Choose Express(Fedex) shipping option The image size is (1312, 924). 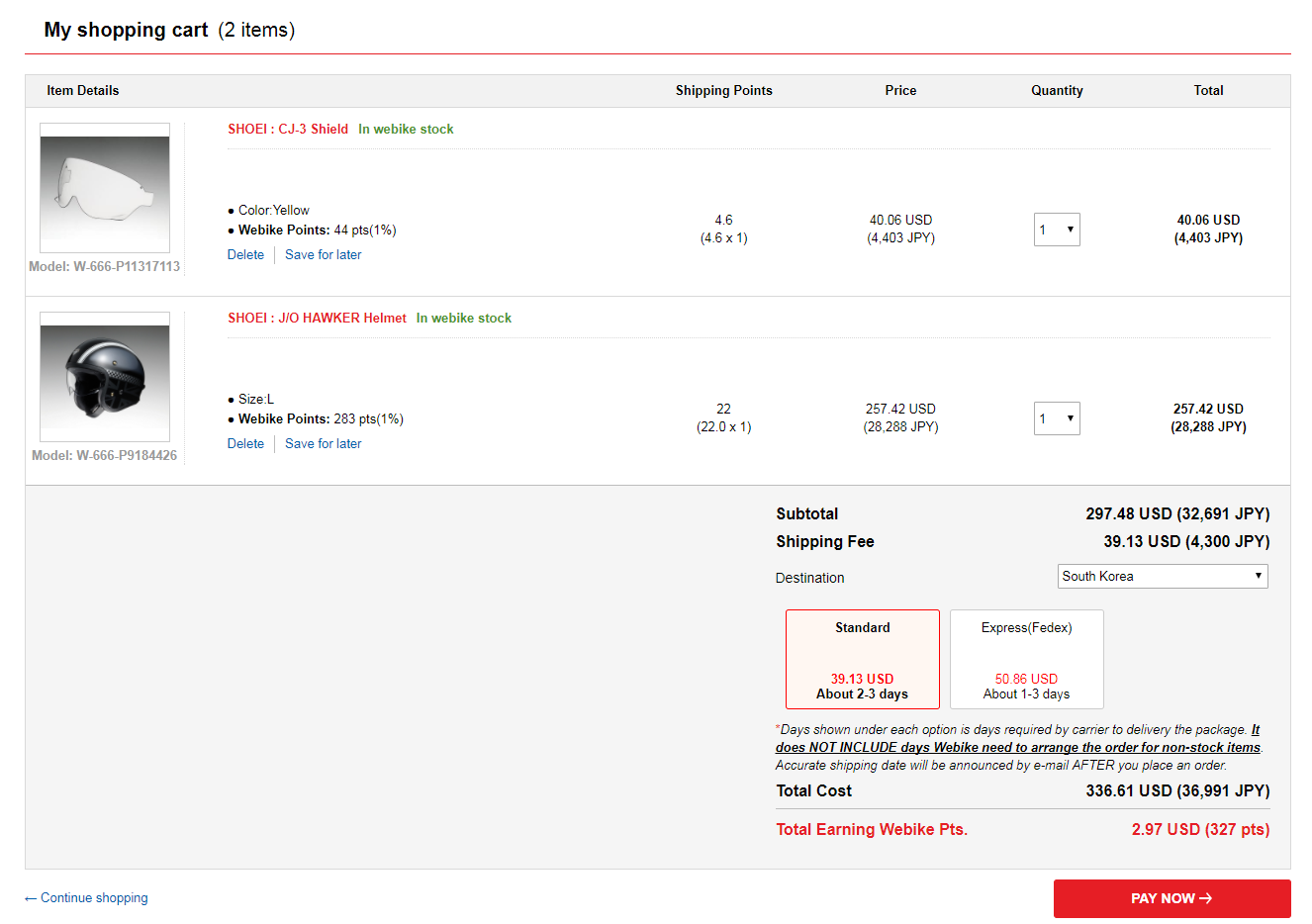pos(1026,659)
